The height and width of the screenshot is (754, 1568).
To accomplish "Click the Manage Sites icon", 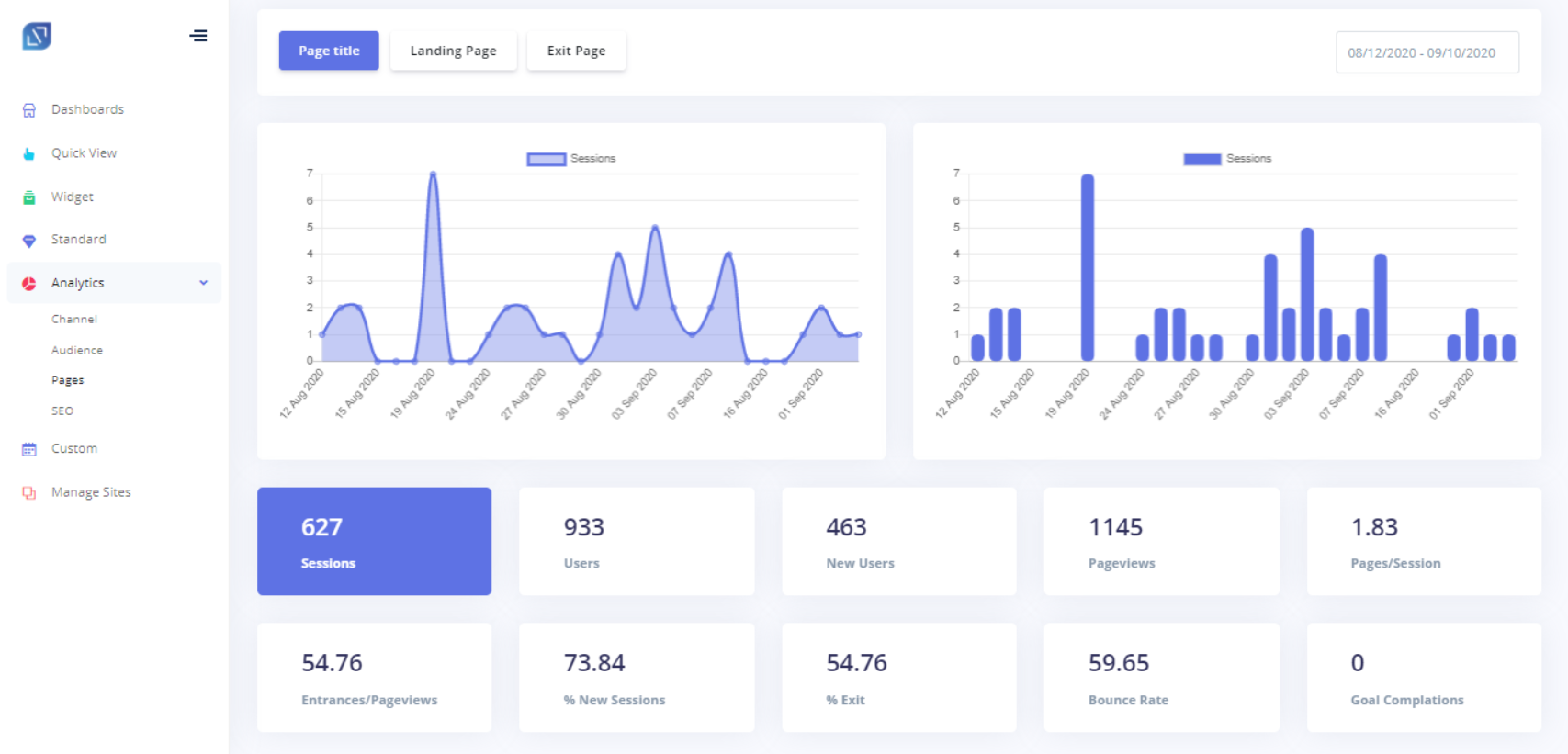I will (29, 493).
